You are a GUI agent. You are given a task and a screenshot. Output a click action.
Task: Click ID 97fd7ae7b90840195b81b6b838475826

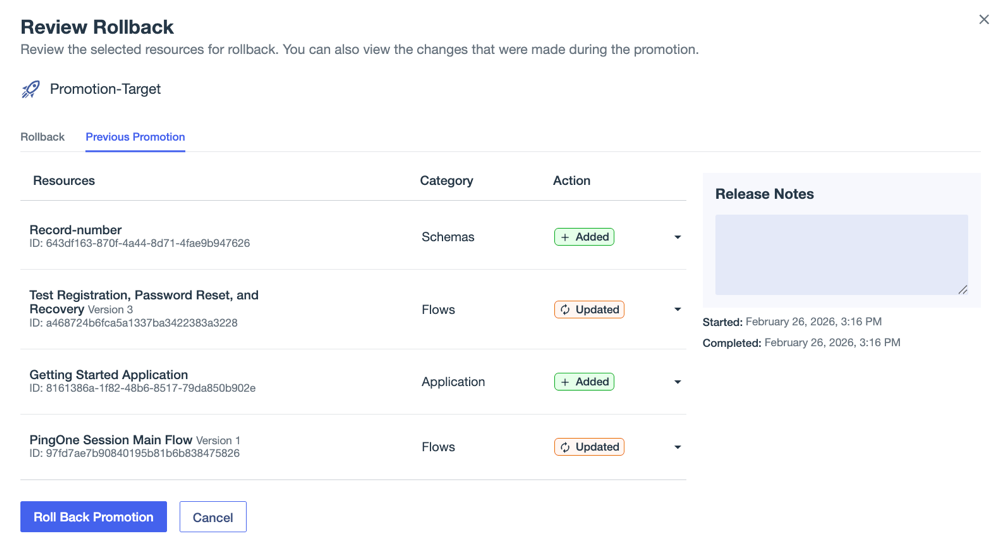click(x=135, y=454)
